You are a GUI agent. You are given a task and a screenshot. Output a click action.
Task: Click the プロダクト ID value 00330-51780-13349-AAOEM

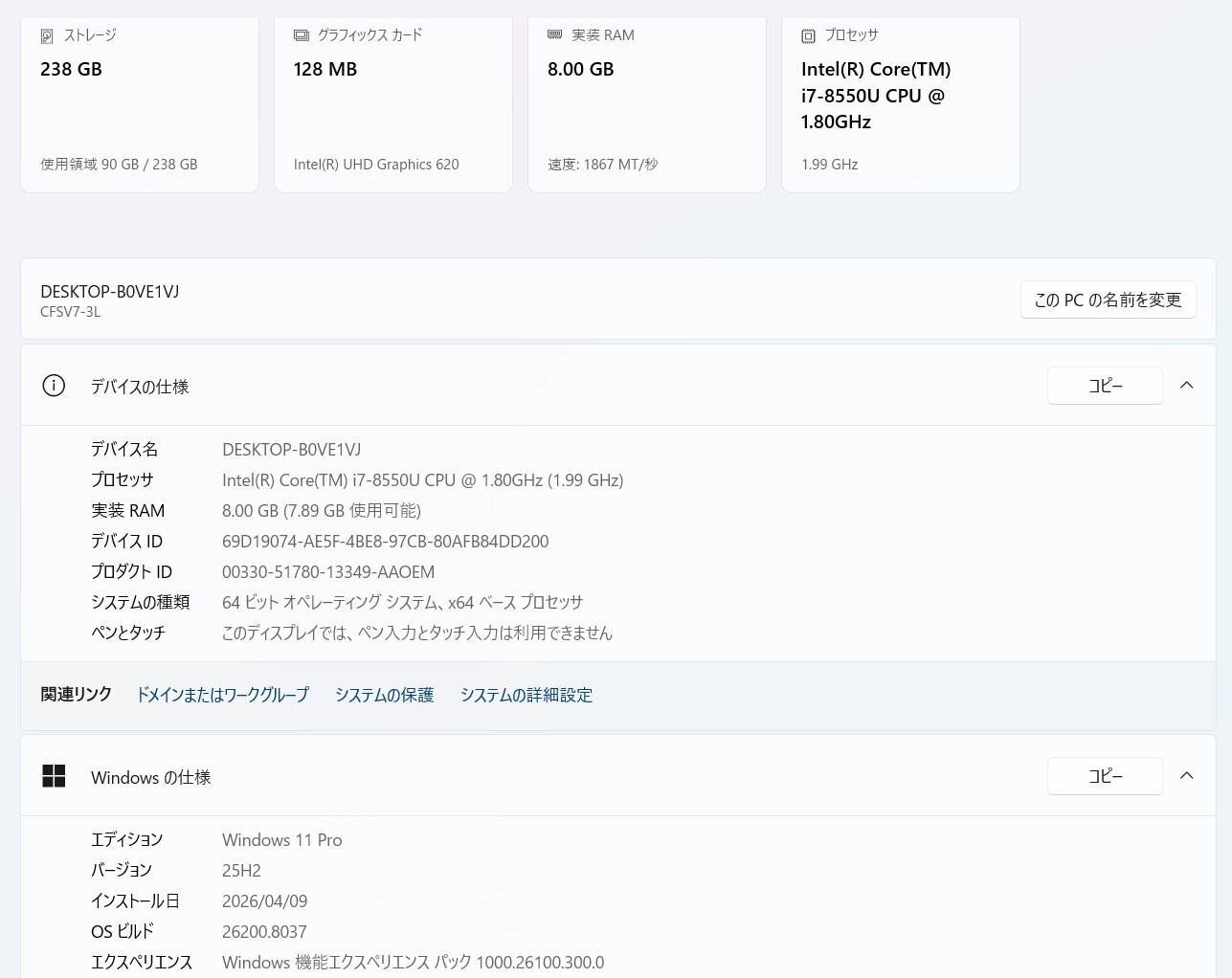pos(328,572)
